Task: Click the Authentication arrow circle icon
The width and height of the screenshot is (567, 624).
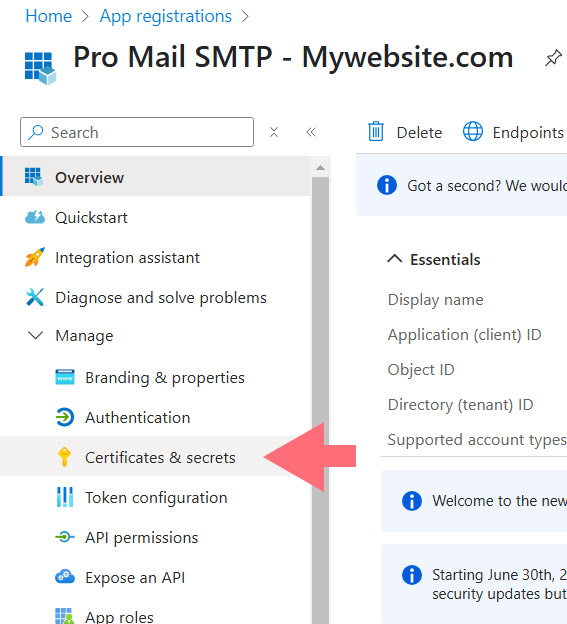Action: (x=65, y=417)
